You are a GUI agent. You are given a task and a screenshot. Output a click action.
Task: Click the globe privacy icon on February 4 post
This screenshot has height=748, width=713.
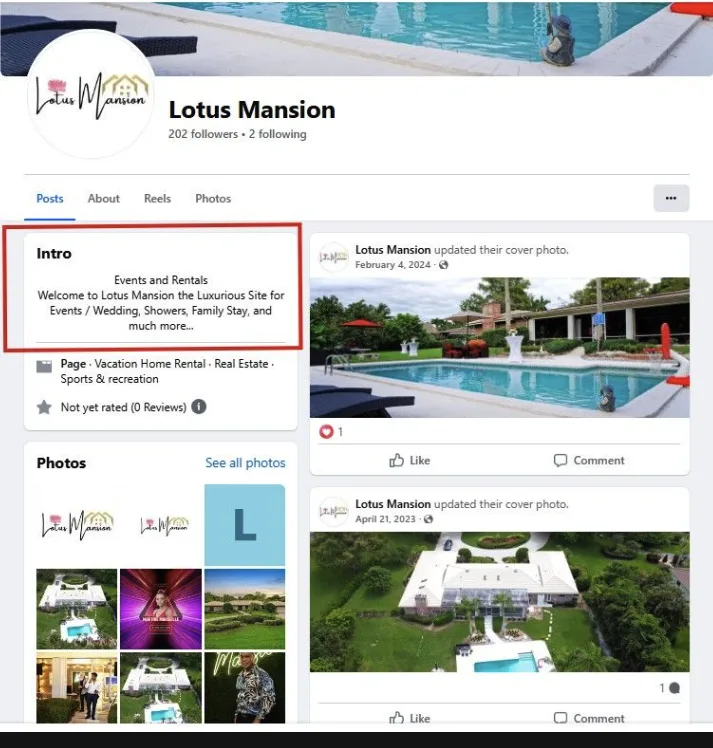pyautogui.click(x=444, y=265)
